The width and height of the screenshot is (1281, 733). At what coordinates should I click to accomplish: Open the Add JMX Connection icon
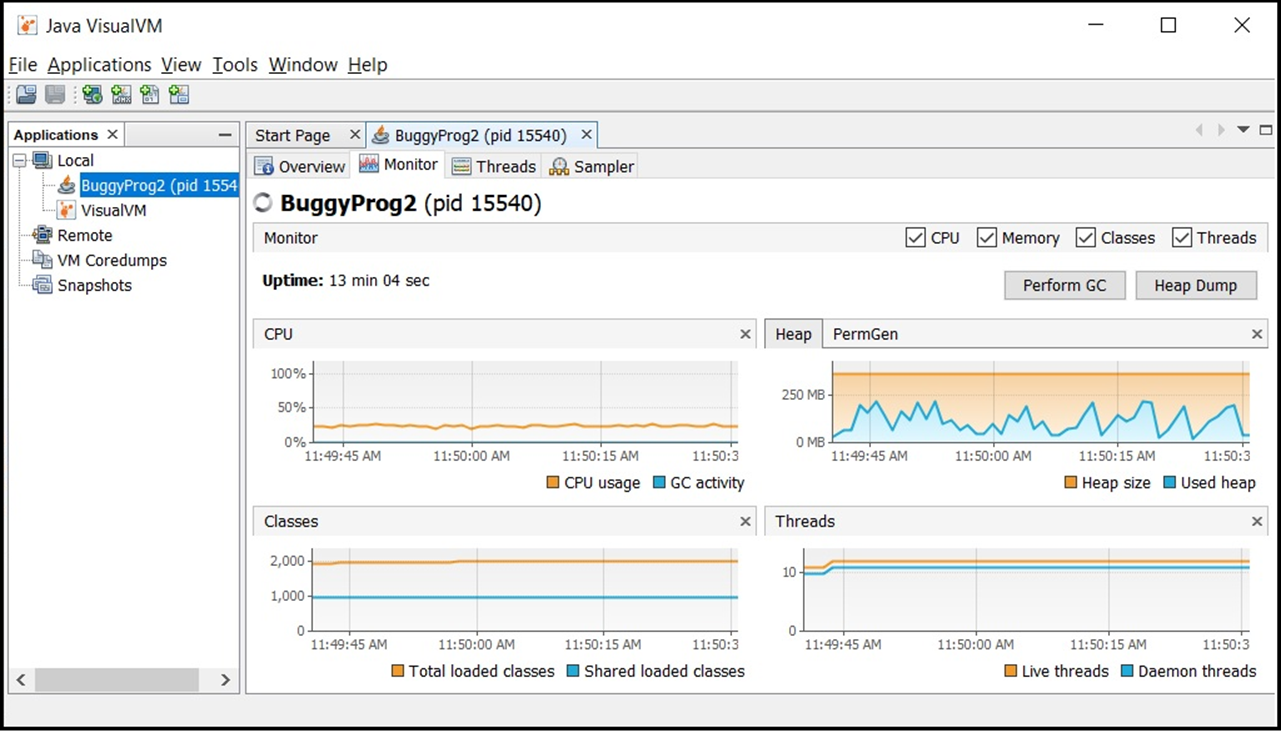tap(121, 94)
